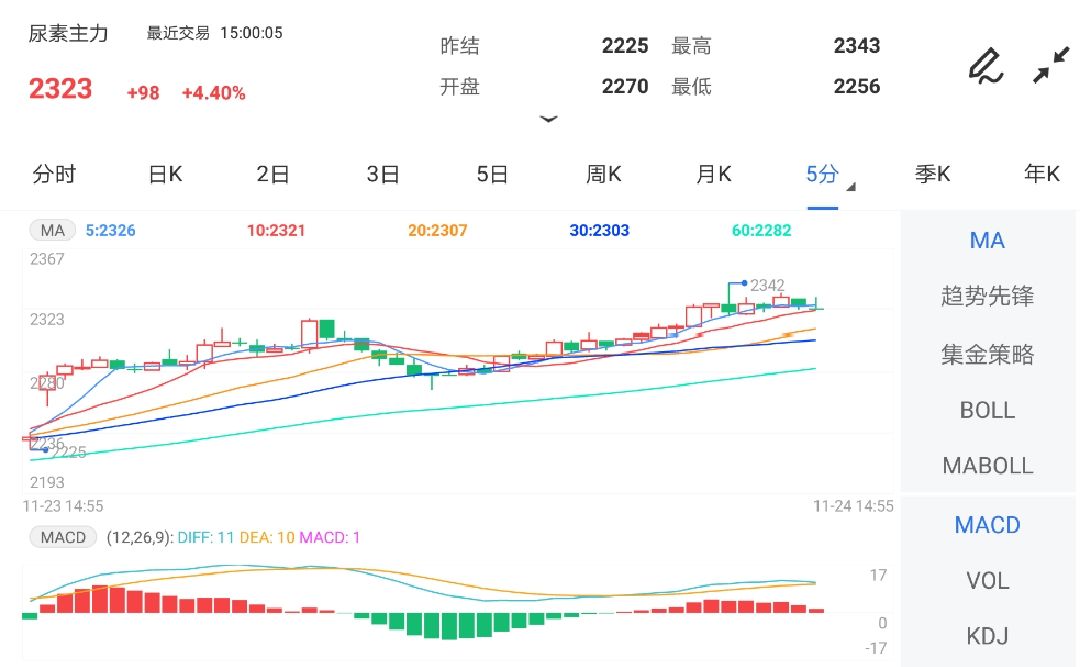Switch to the 月K tab
The height and width of the screenshot is (667, 1080).
[714, 174]
